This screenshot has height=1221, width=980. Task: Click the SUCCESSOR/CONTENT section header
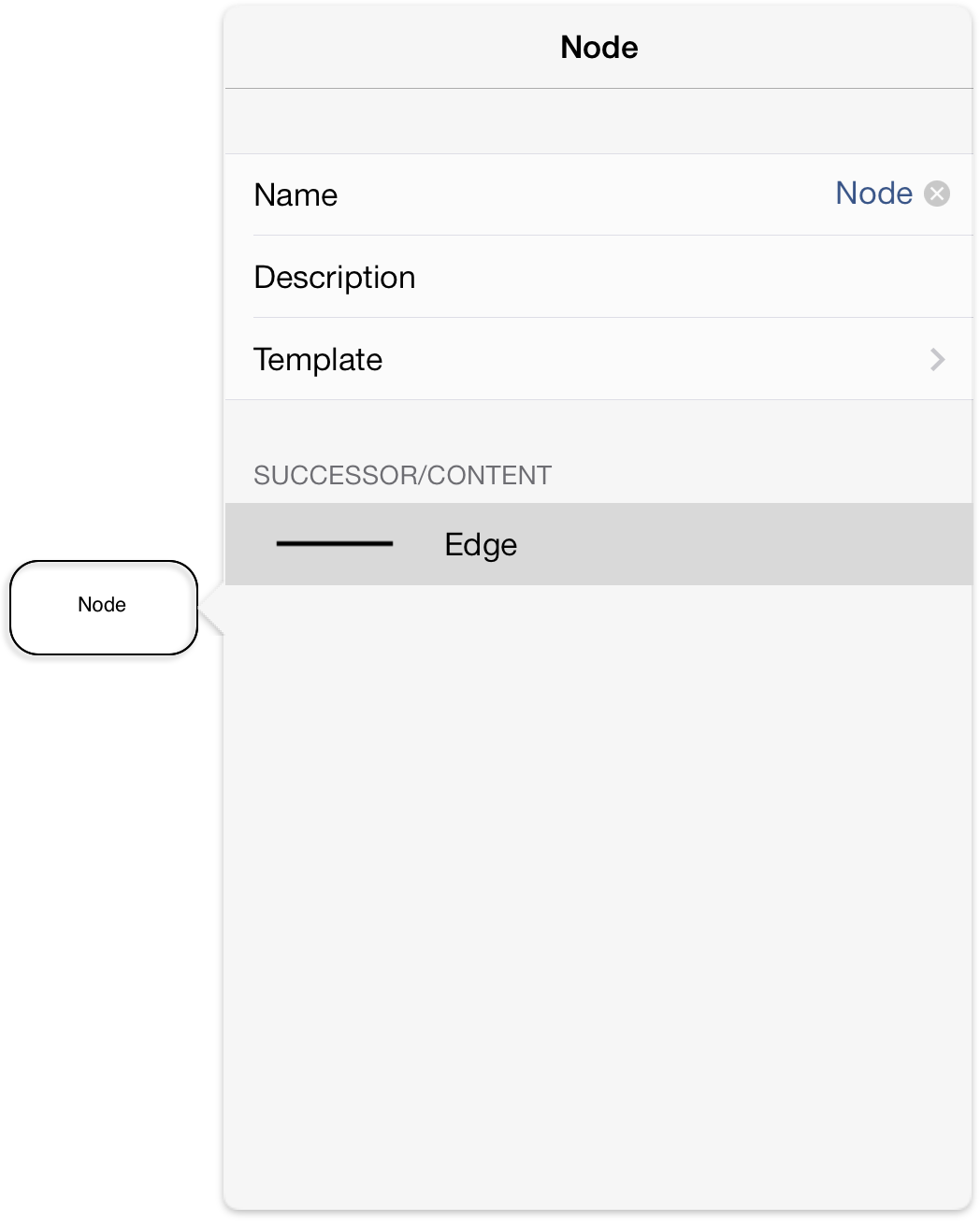pos(403,475)
